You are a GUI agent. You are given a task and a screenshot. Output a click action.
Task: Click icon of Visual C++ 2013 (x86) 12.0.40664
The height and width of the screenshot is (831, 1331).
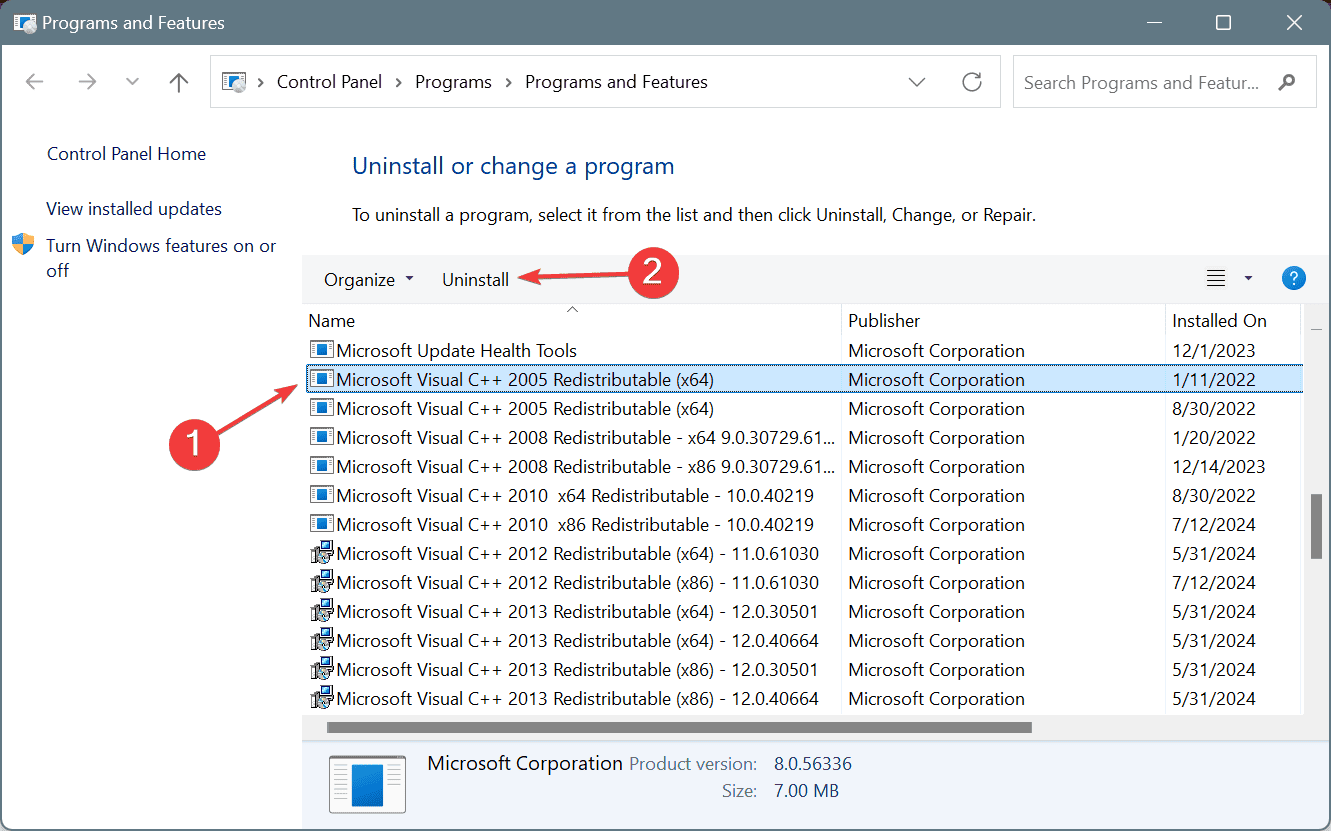coord(321,698)
